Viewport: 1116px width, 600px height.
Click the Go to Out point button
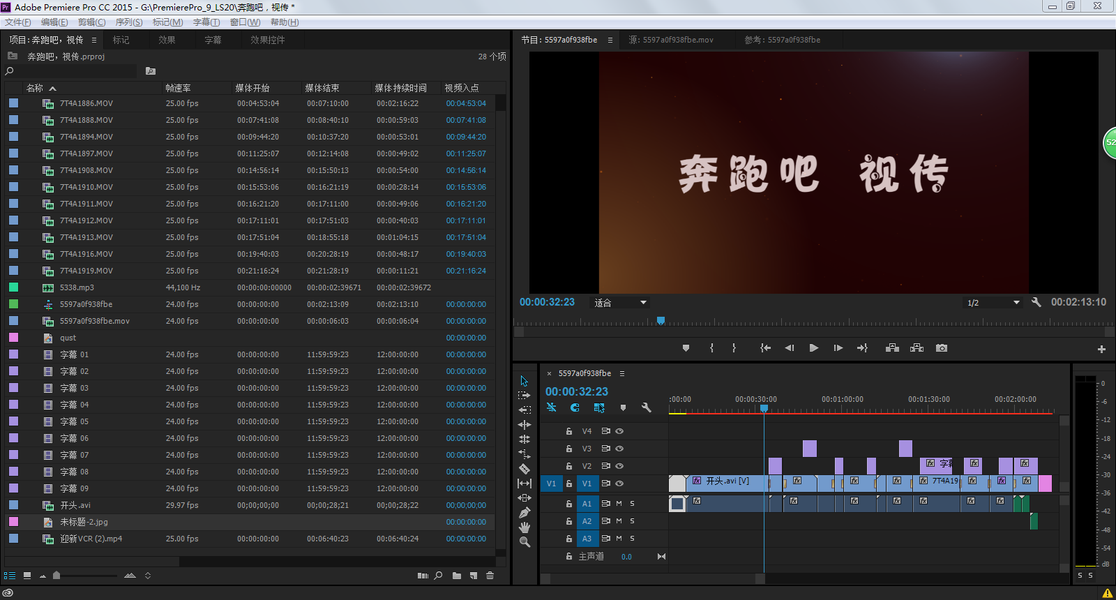pyautogui.click(x=862, y=348)
